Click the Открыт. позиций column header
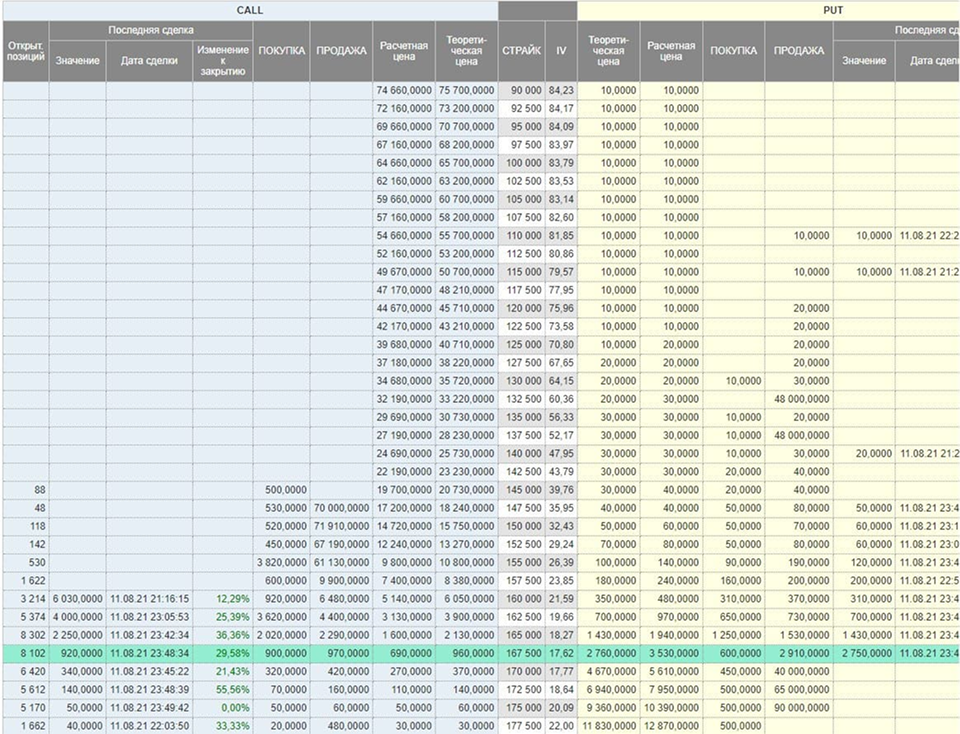The height and width of the screenshot is (734, 960). [25, 50]
